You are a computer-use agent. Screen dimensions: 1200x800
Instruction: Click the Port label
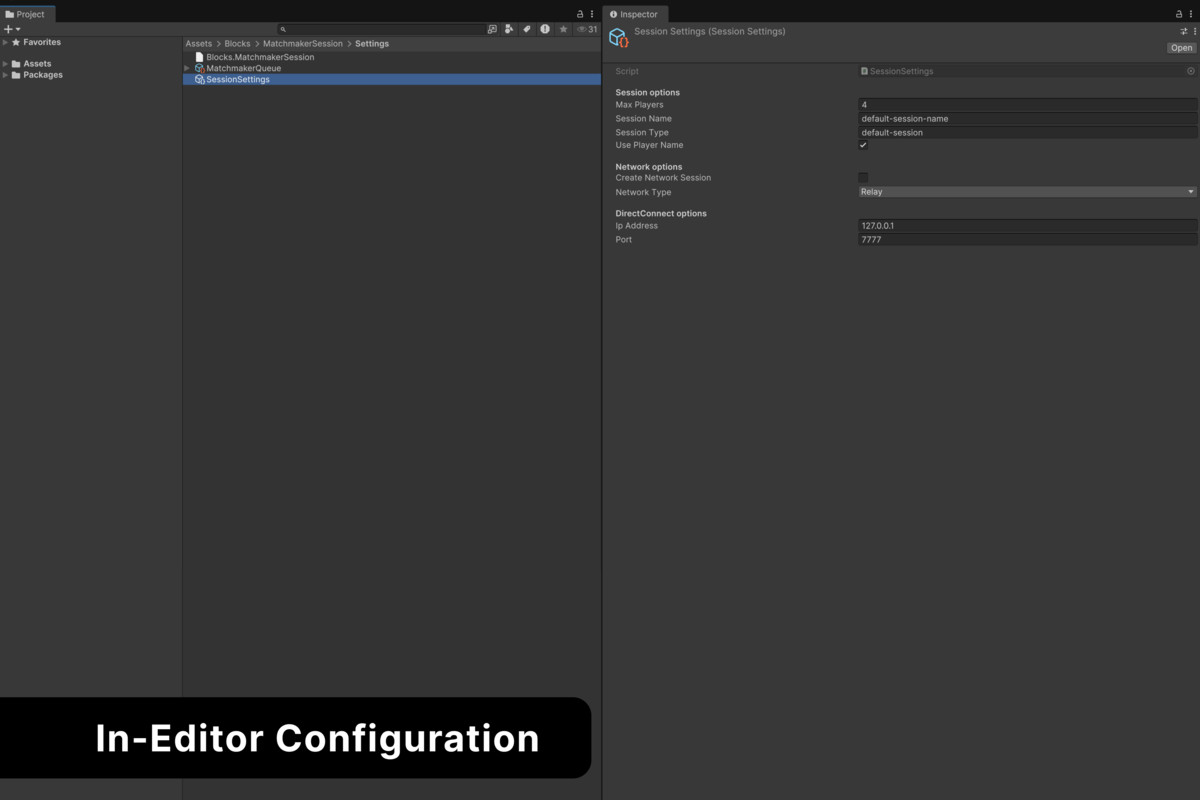(624, 240)
